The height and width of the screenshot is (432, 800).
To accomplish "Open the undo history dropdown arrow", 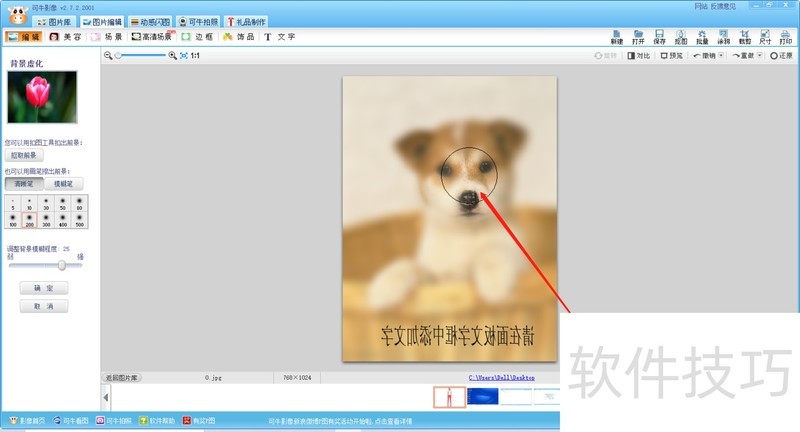I will [x=721, y=56].
